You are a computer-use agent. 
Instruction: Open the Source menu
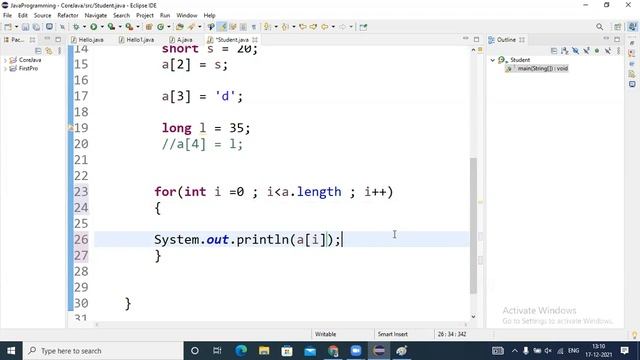(42, 16)
